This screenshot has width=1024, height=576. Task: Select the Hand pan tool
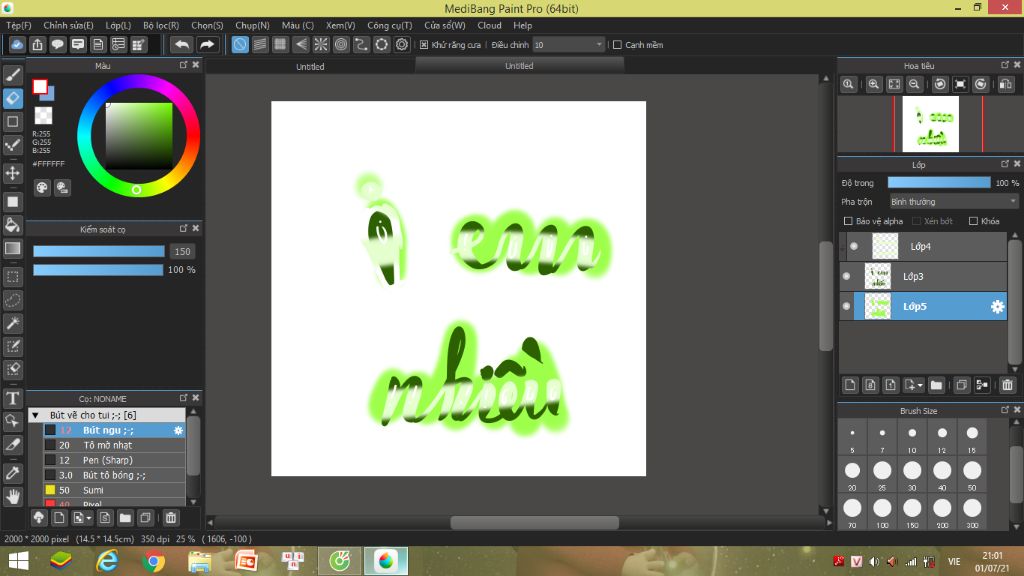(12, 497)
